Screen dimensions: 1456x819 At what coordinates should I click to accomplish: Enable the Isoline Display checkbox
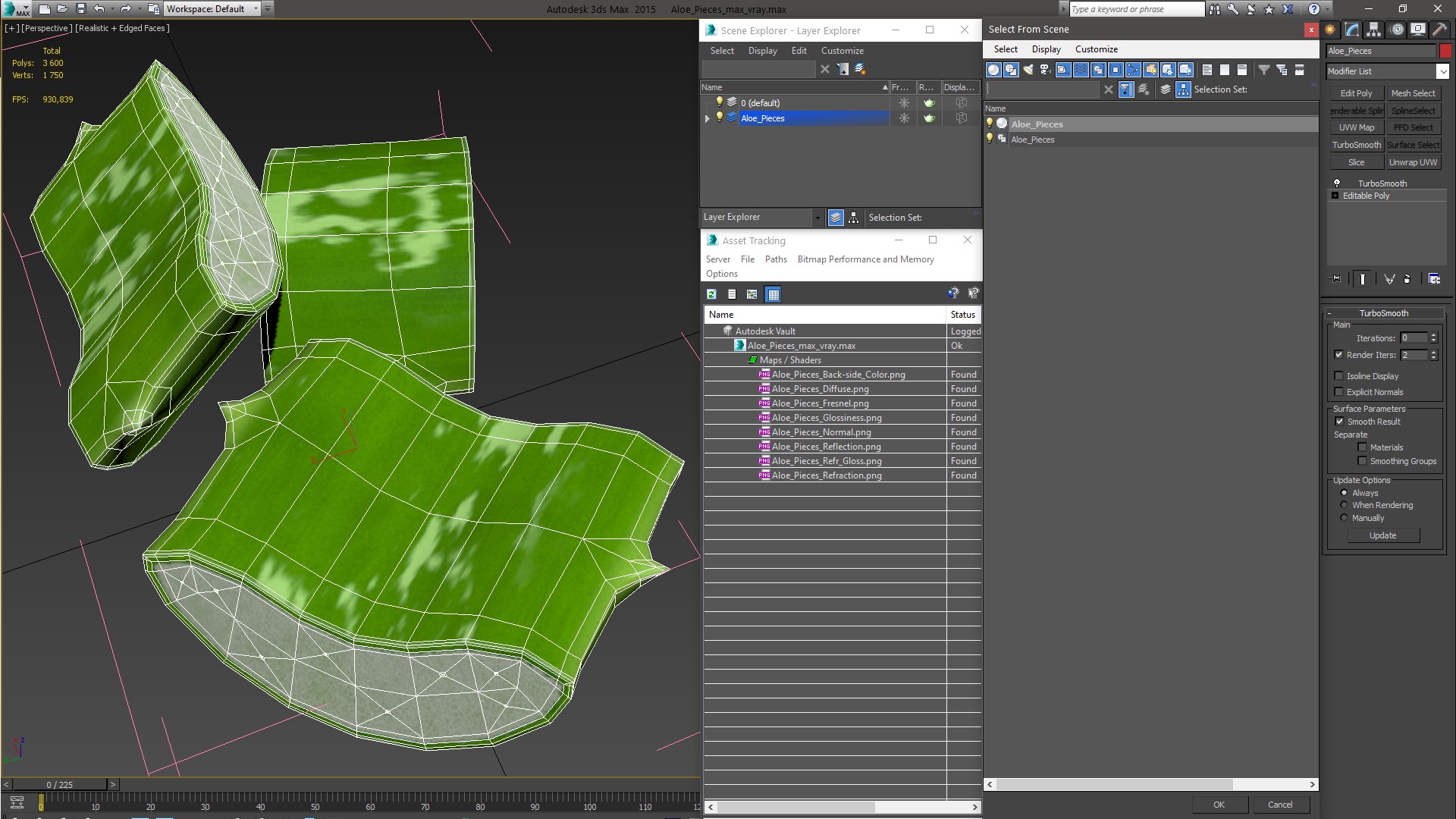1339,376
